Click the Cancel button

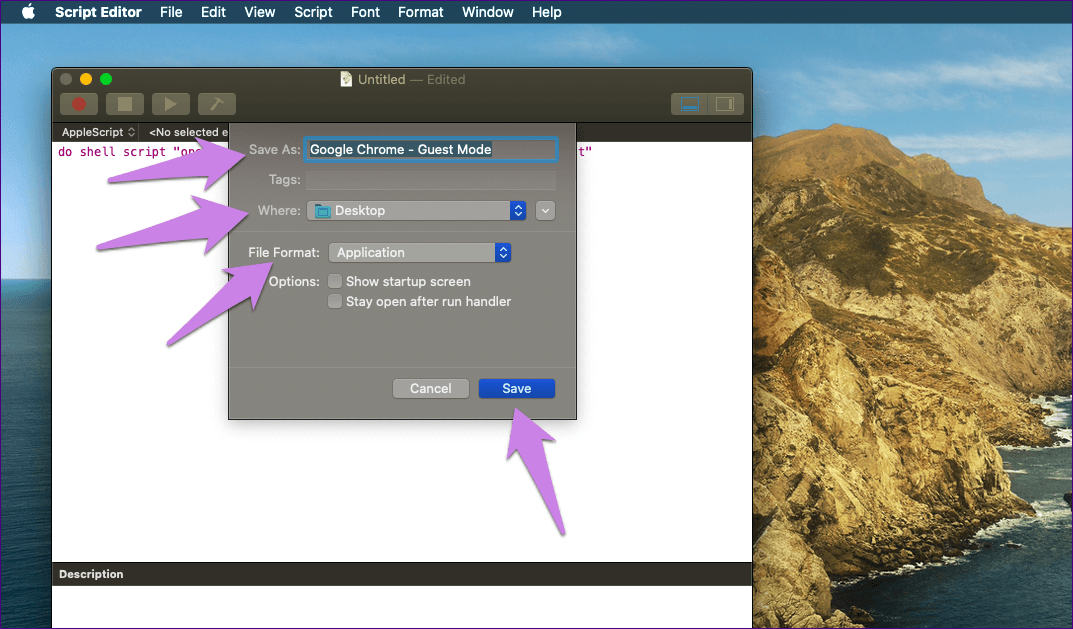(430, 388)
